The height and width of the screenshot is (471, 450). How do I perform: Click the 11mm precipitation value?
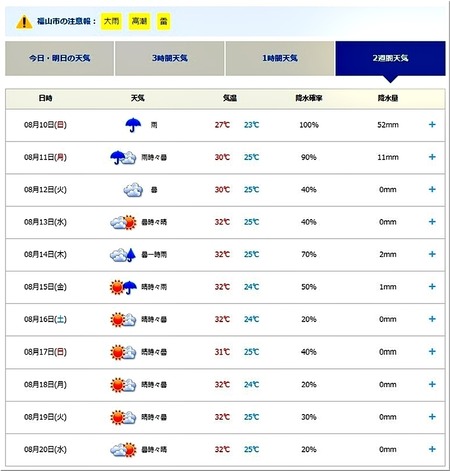(x=388, y=157)
